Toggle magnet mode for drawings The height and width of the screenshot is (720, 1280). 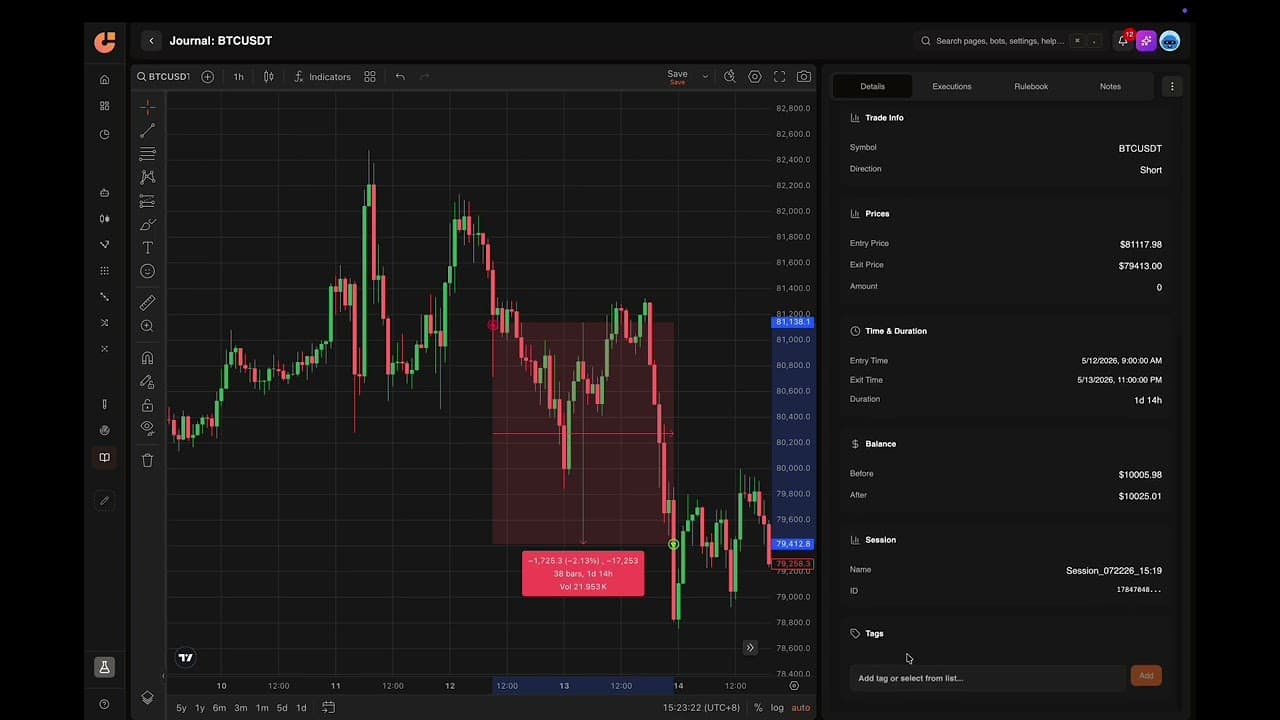click(147, 357)
